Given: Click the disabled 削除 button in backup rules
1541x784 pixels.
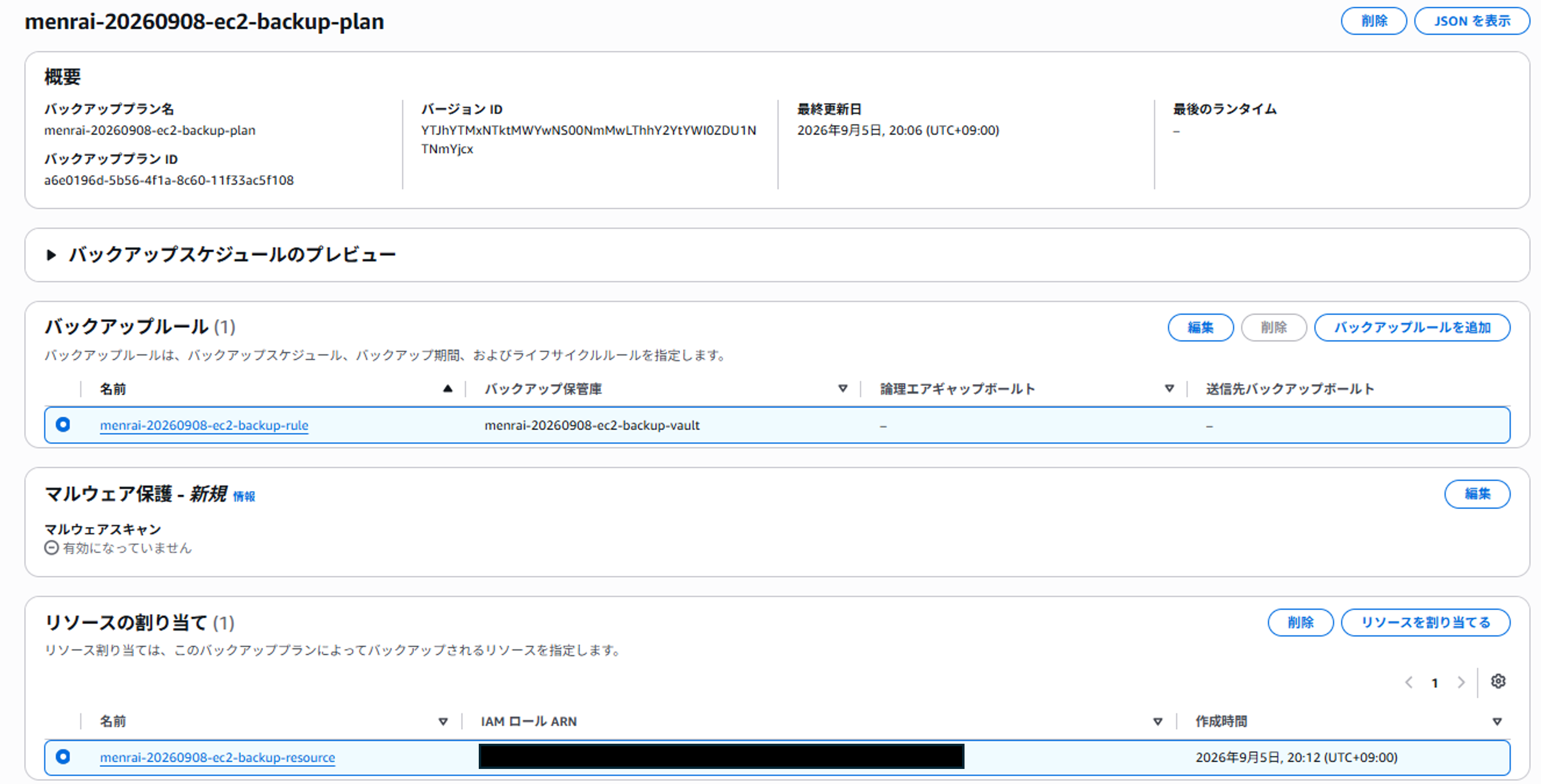Looking at the screenshot, I should (x=1273, y=327).
